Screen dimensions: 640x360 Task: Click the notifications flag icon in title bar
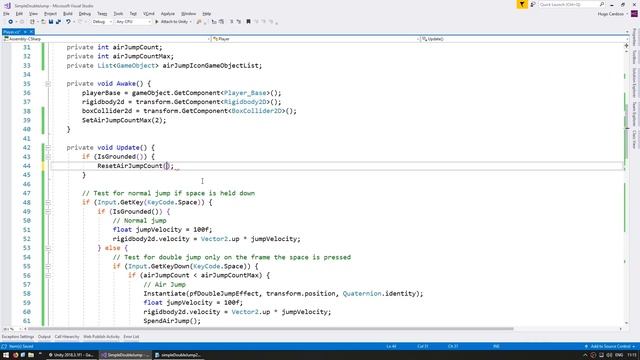point(522,4)
